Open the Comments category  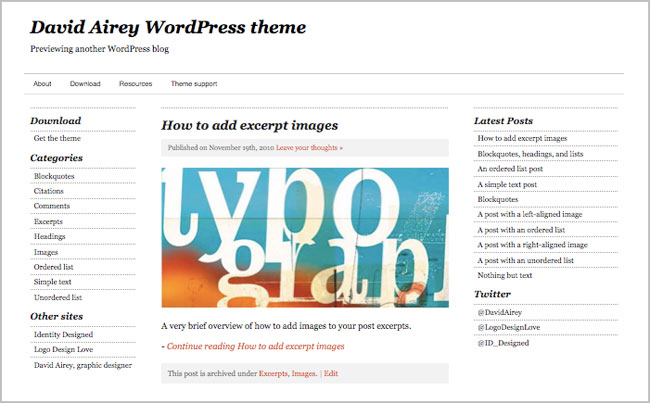[52, 206]
